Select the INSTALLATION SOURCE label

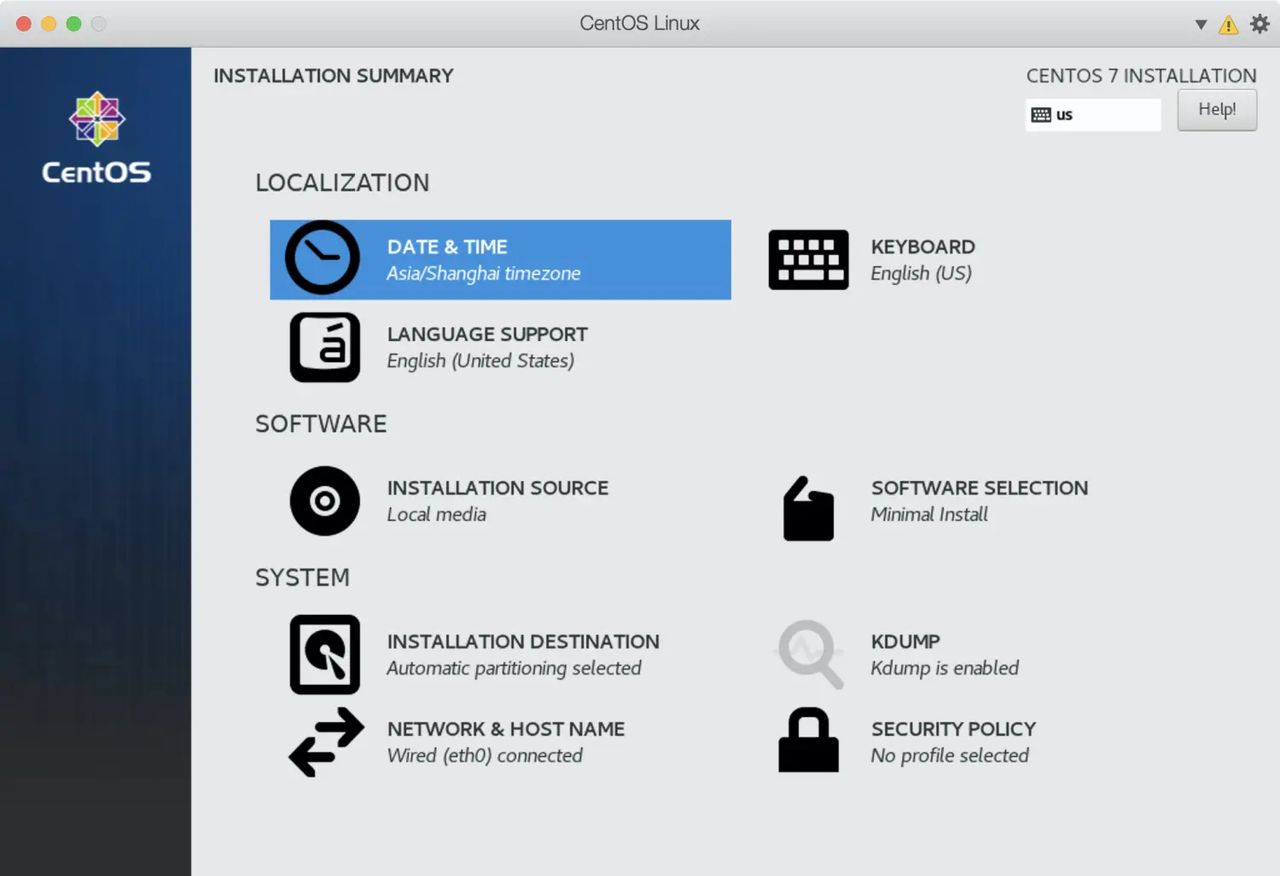coord(498,488)
